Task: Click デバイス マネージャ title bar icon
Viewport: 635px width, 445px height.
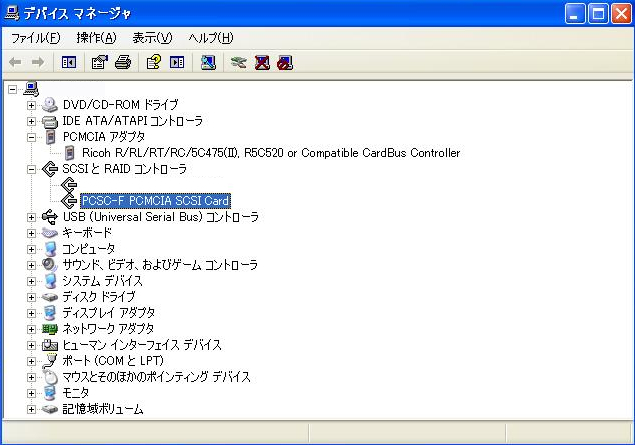Action: [12, 13]
